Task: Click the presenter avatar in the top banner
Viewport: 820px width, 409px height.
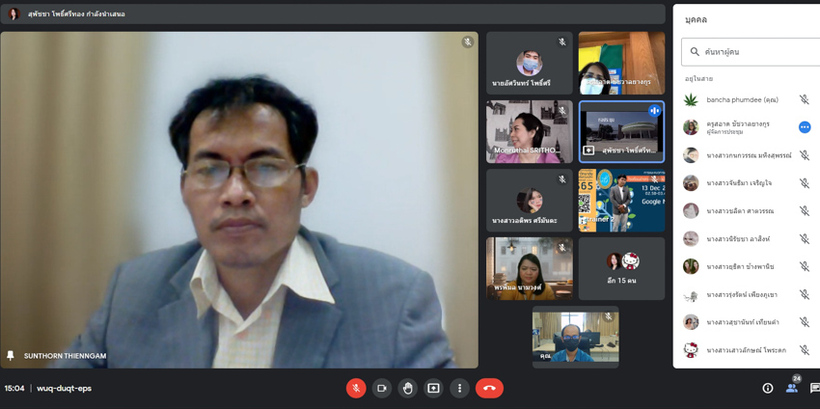Action: [x=14, y=14]
